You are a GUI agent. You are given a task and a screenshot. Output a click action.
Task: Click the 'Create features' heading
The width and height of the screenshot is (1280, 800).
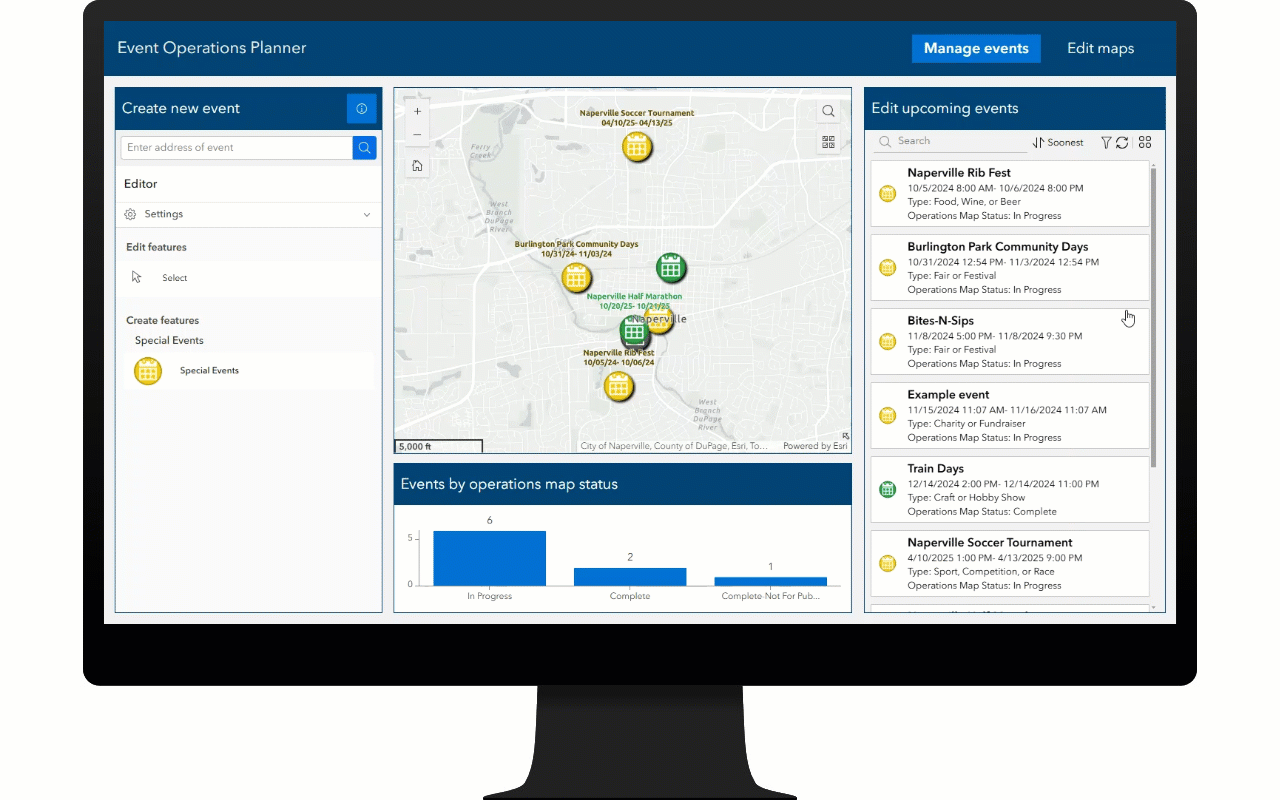[x=162, y=321]
